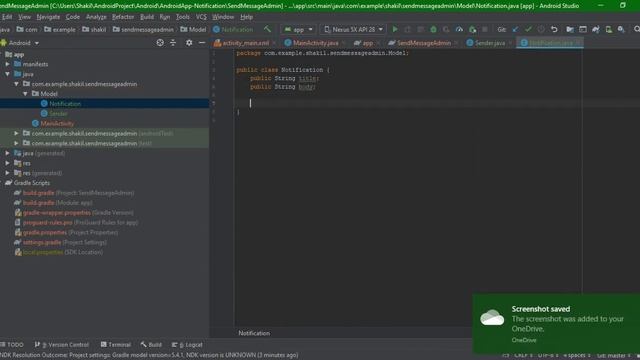Viewport: 640px width, 360px height.
Task: Click the 'public class Notification' code line
Action: coord(283,70)
